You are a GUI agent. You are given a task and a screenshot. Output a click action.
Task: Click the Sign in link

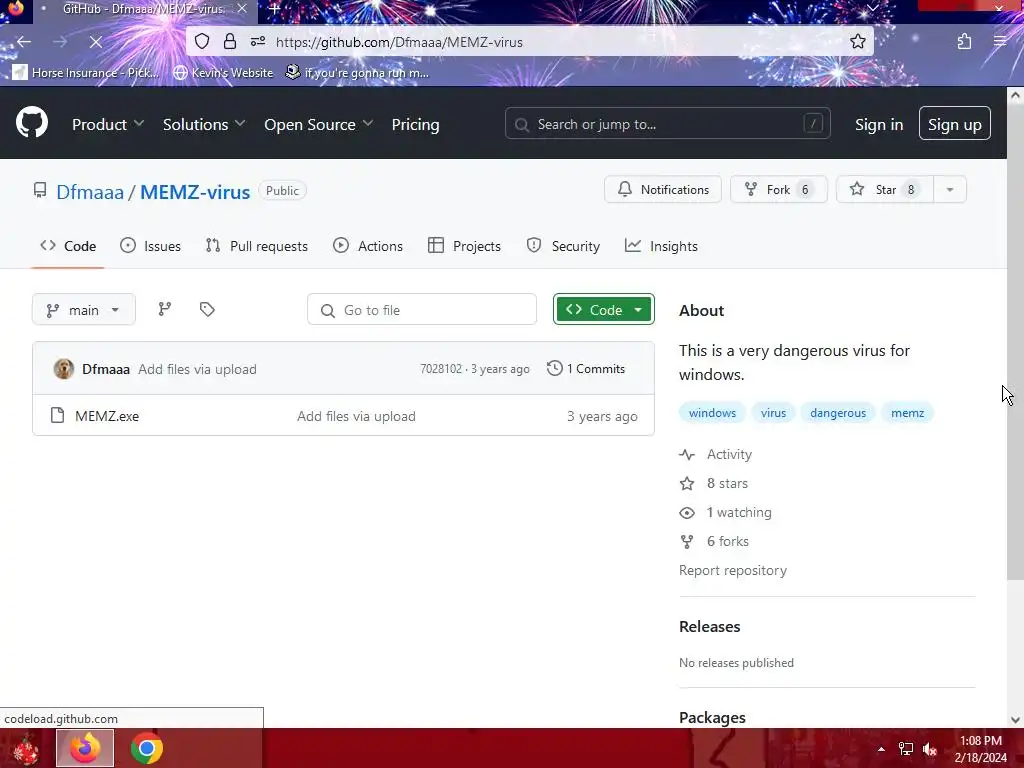tap(879, 124)
